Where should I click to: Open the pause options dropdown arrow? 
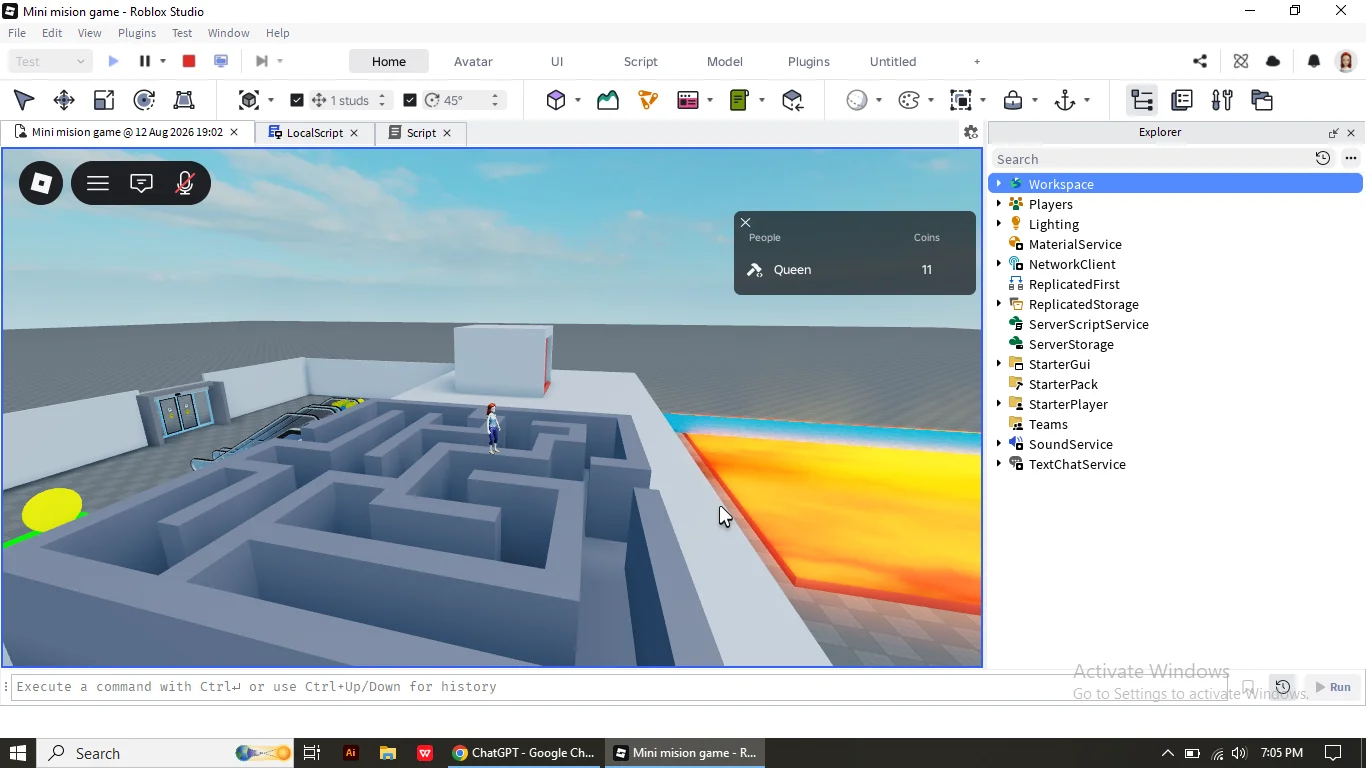[163, 61]
